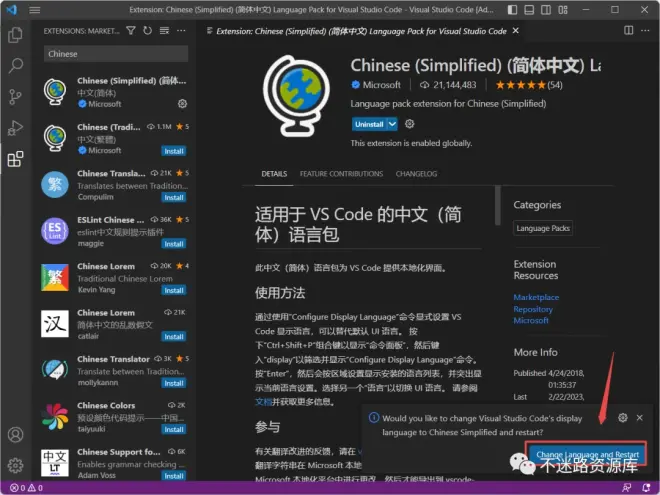Switch to FEATURE CONTRIBUTIONS tab
This screenshot has height=495, width=660.
[341, 174]
